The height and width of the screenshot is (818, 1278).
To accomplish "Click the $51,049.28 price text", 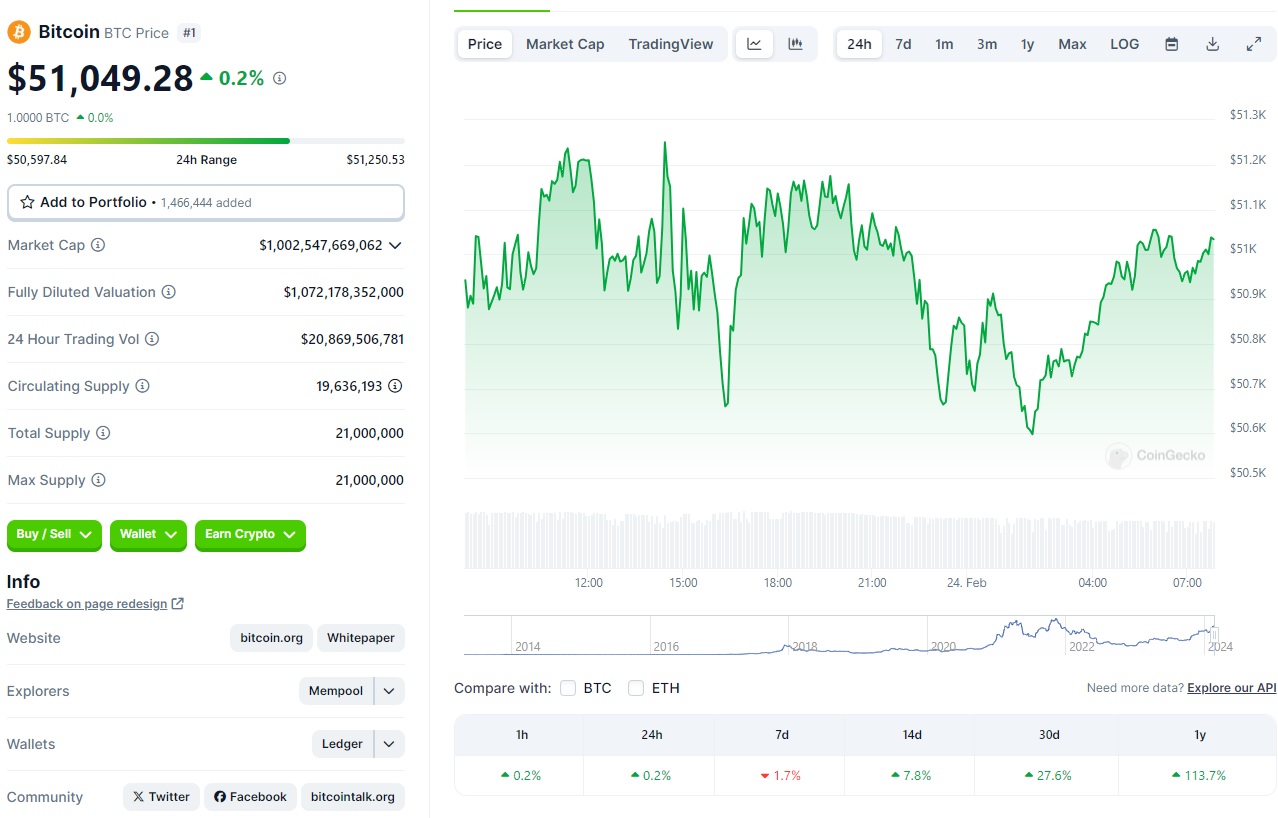I will click(100, 78).
